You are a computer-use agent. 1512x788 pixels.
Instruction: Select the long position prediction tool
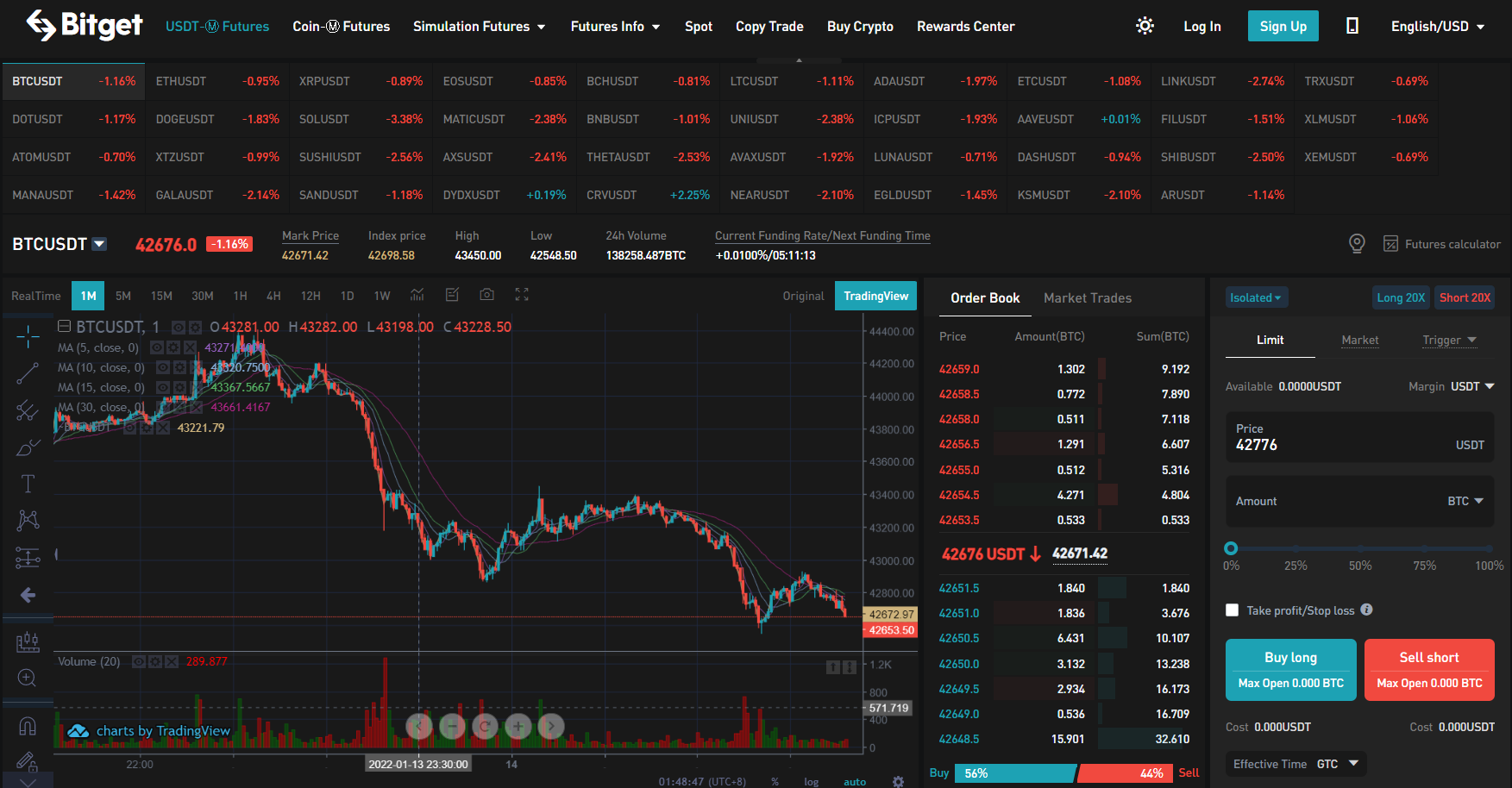point(28,558)
